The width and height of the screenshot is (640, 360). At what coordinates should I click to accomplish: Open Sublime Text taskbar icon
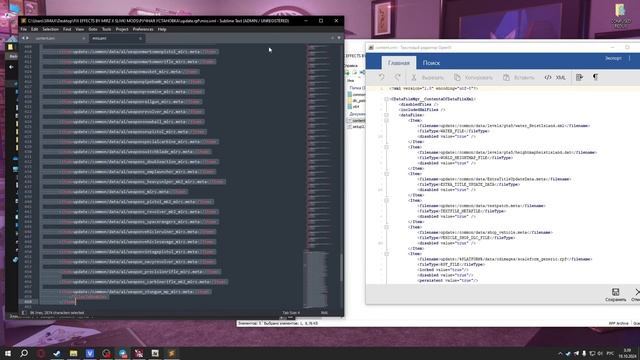171,353
